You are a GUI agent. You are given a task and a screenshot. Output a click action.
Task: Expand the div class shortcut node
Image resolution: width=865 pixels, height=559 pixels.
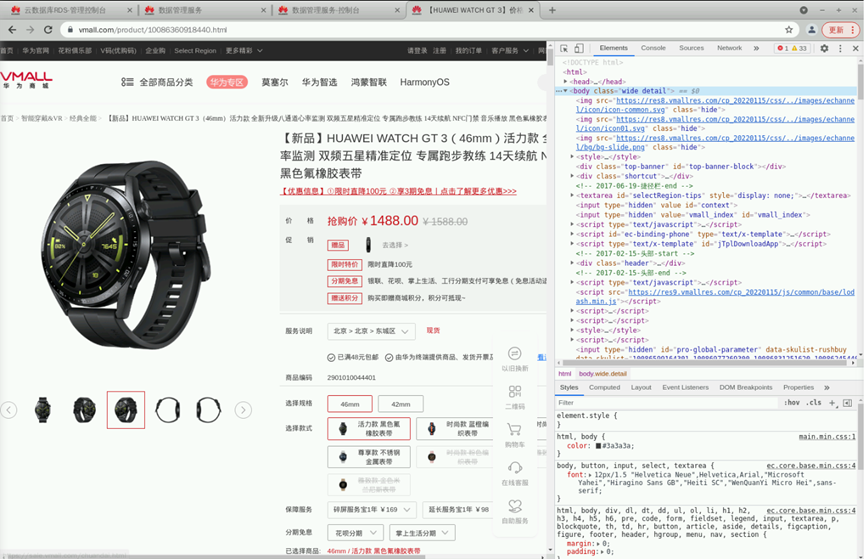572,176
